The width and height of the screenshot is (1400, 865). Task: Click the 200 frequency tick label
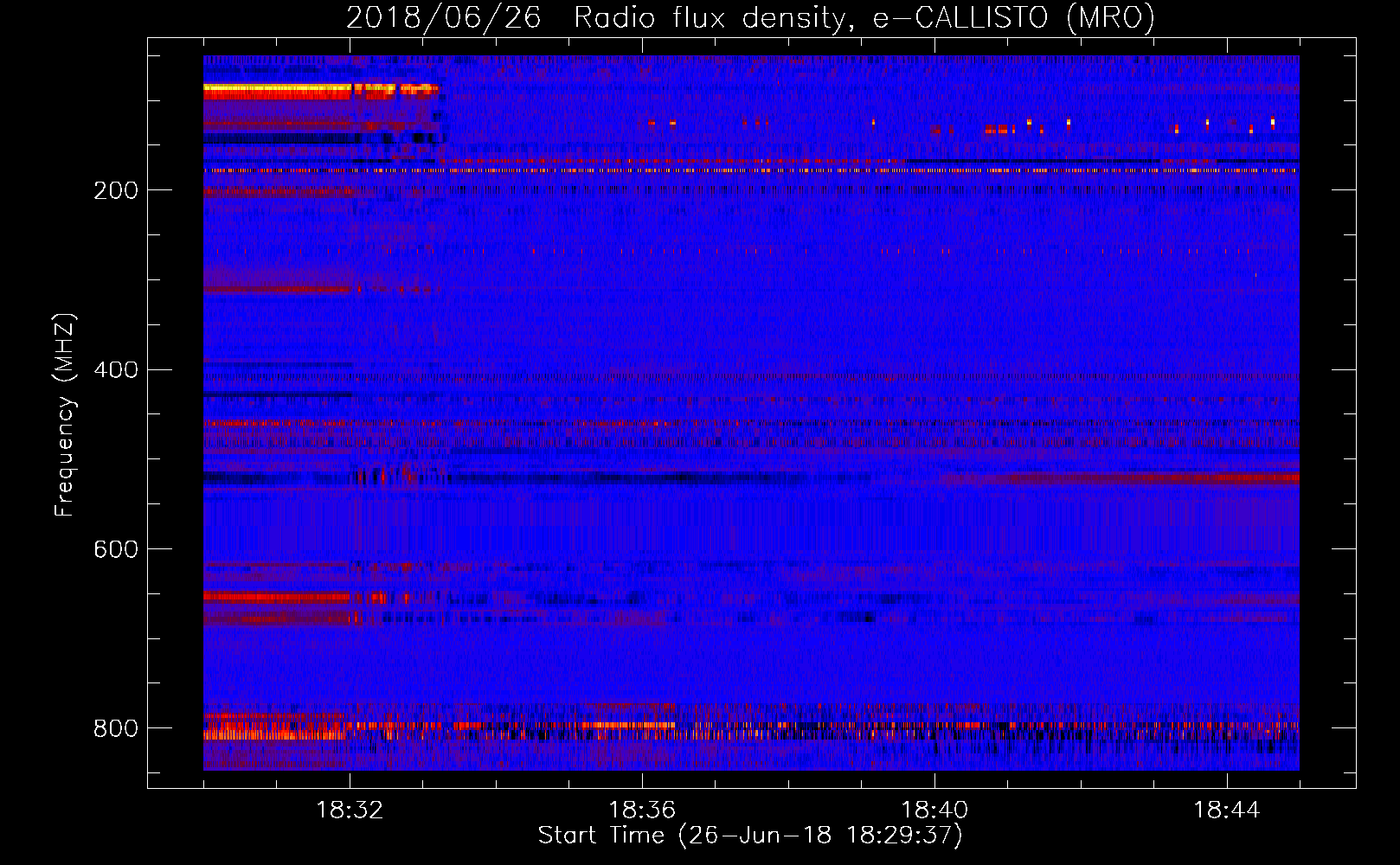[116, 190]
